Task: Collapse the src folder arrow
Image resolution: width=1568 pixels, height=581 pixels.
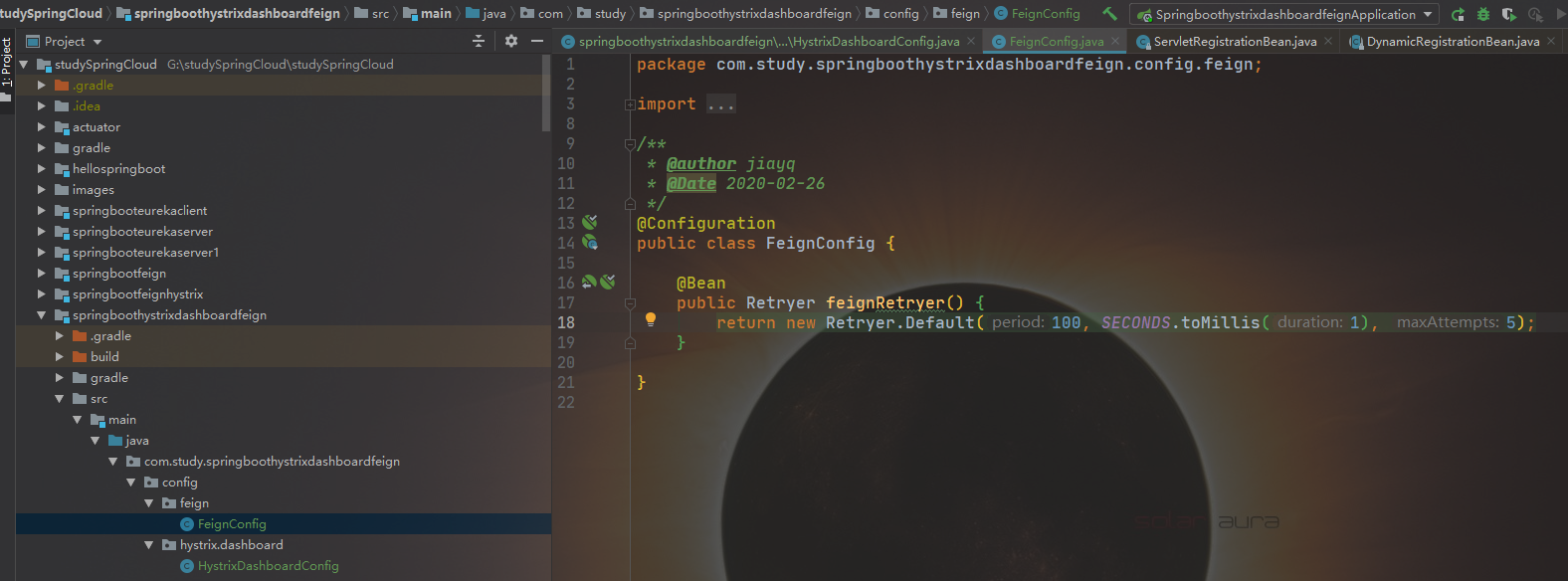Action: pyautogui.click(x=60, y=399)
